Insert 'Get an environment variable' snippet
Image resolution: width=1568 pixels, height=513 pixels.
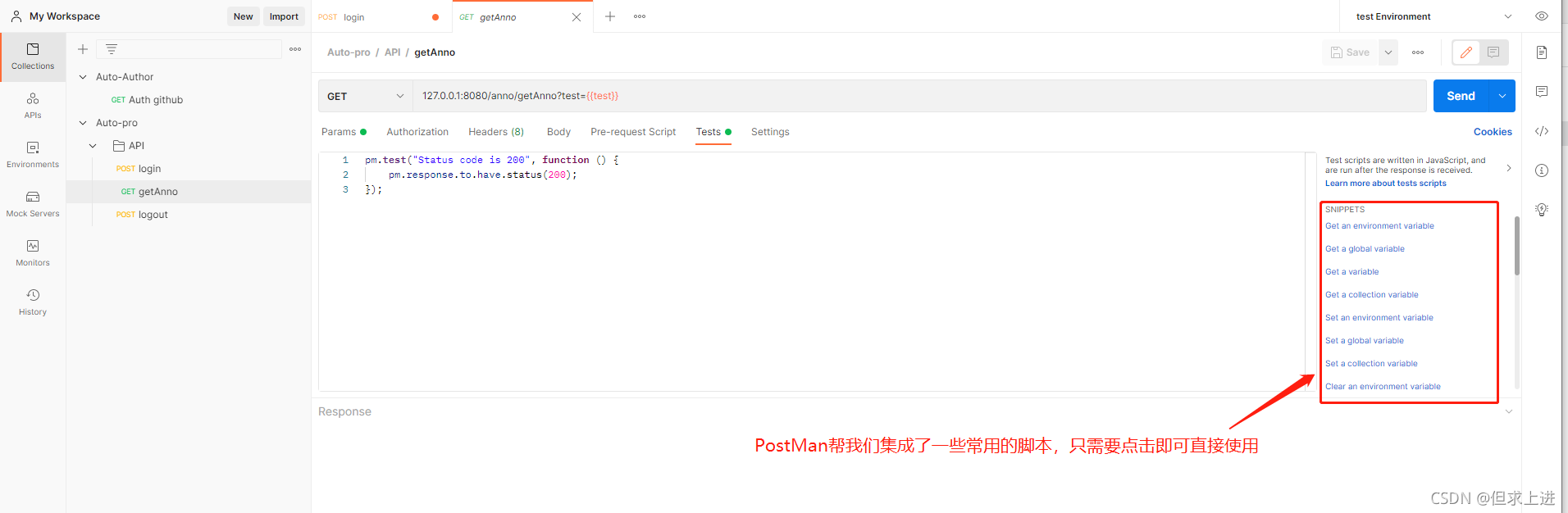pyautogui.click(x=1379, y=226)
